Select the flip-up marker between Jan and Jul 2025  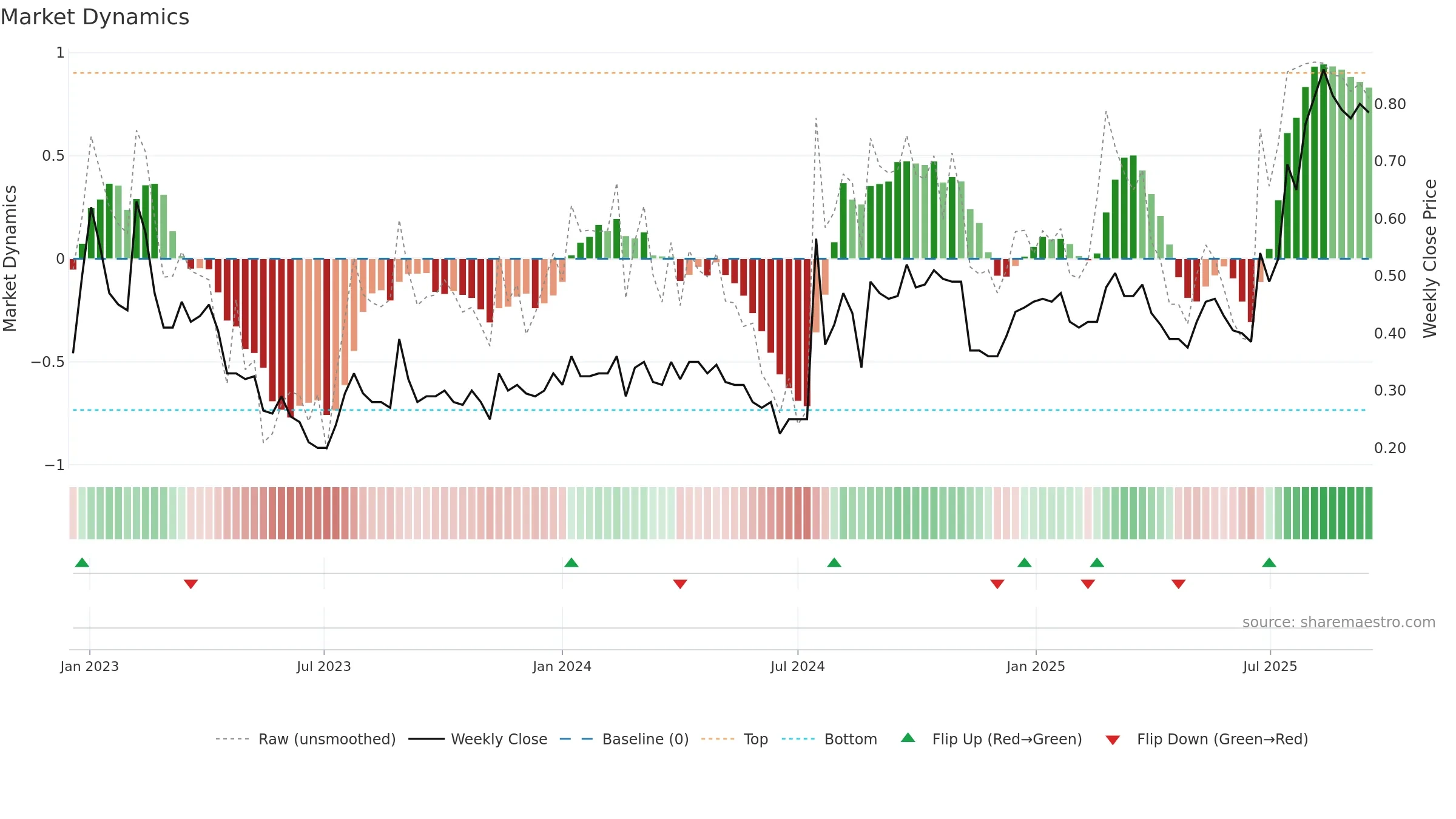click(x=1097, y=562)
